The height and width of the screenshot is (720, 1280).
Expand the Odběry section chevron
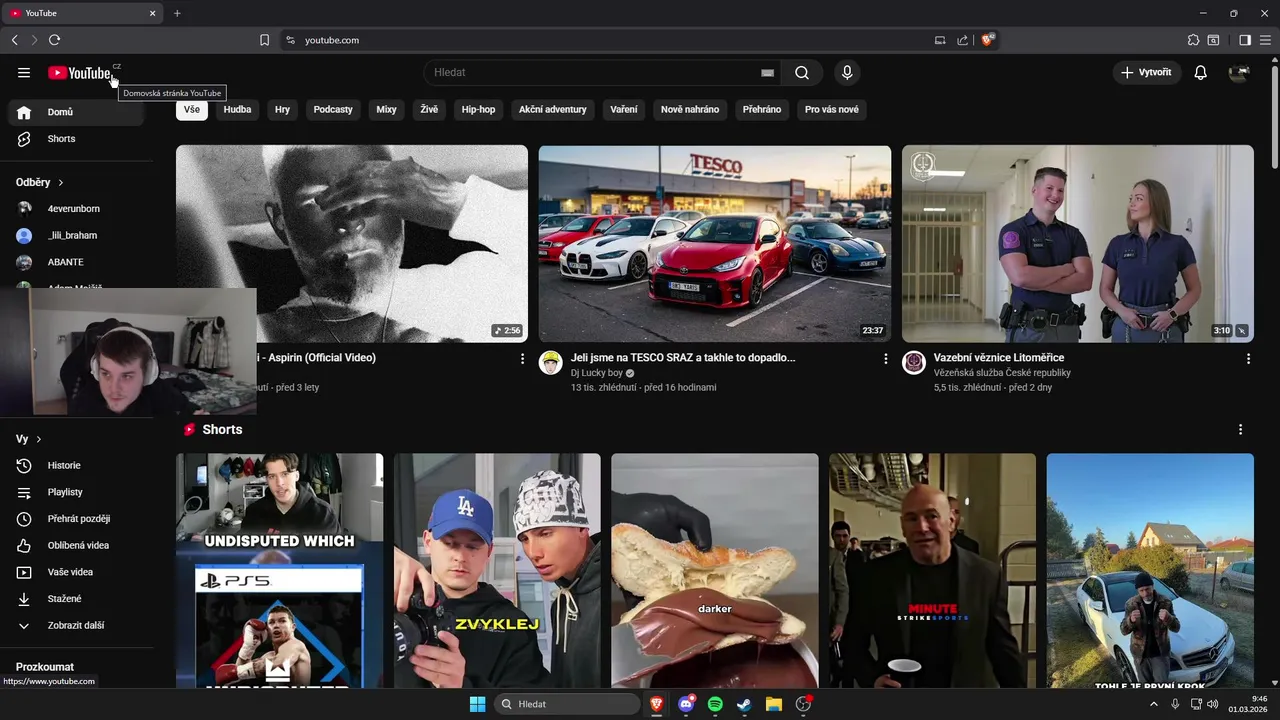pyautogui.click(x=60, y=183)
